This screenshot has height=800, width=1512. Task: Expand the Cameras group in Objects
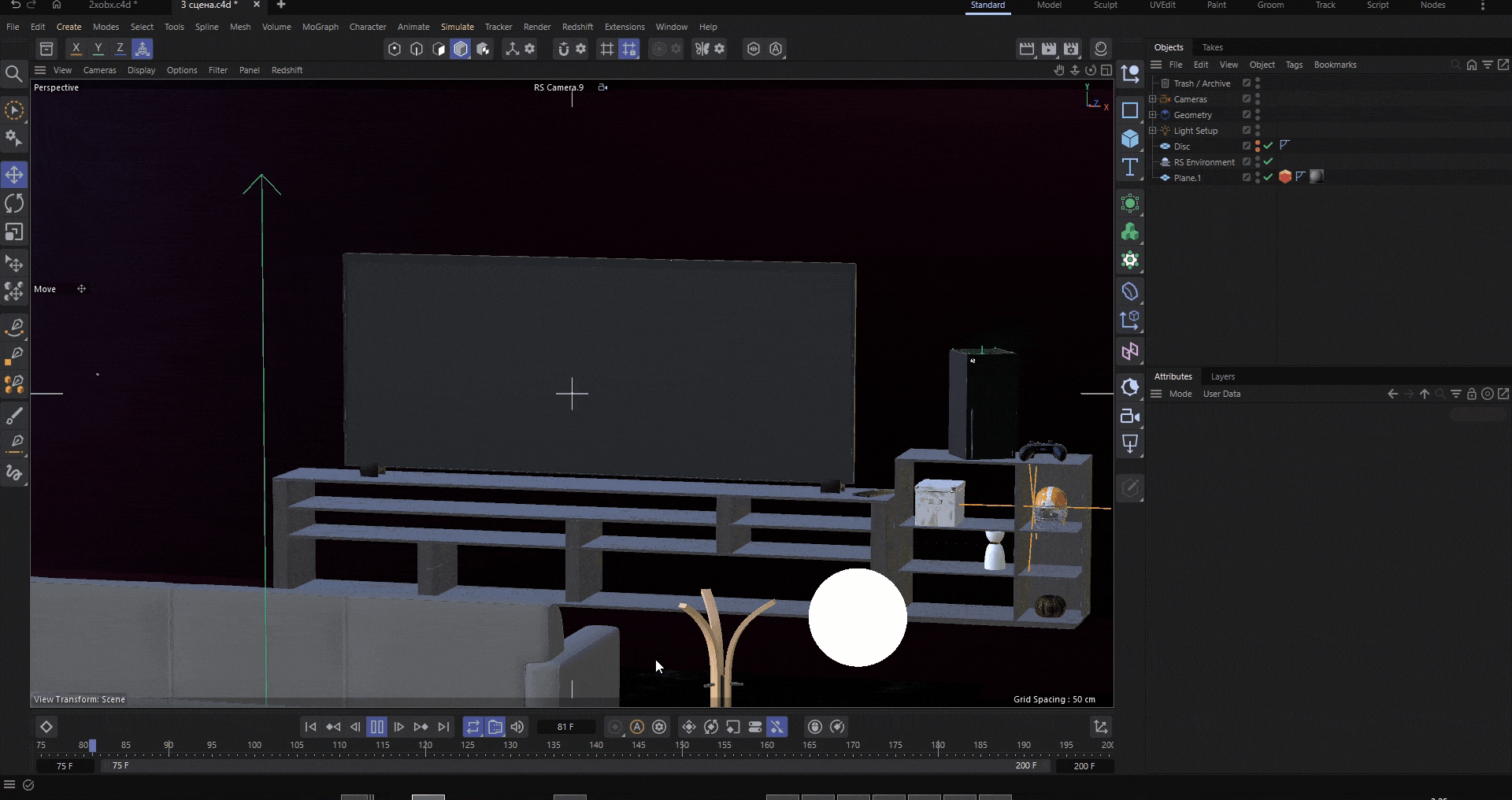click(1153, 99)
